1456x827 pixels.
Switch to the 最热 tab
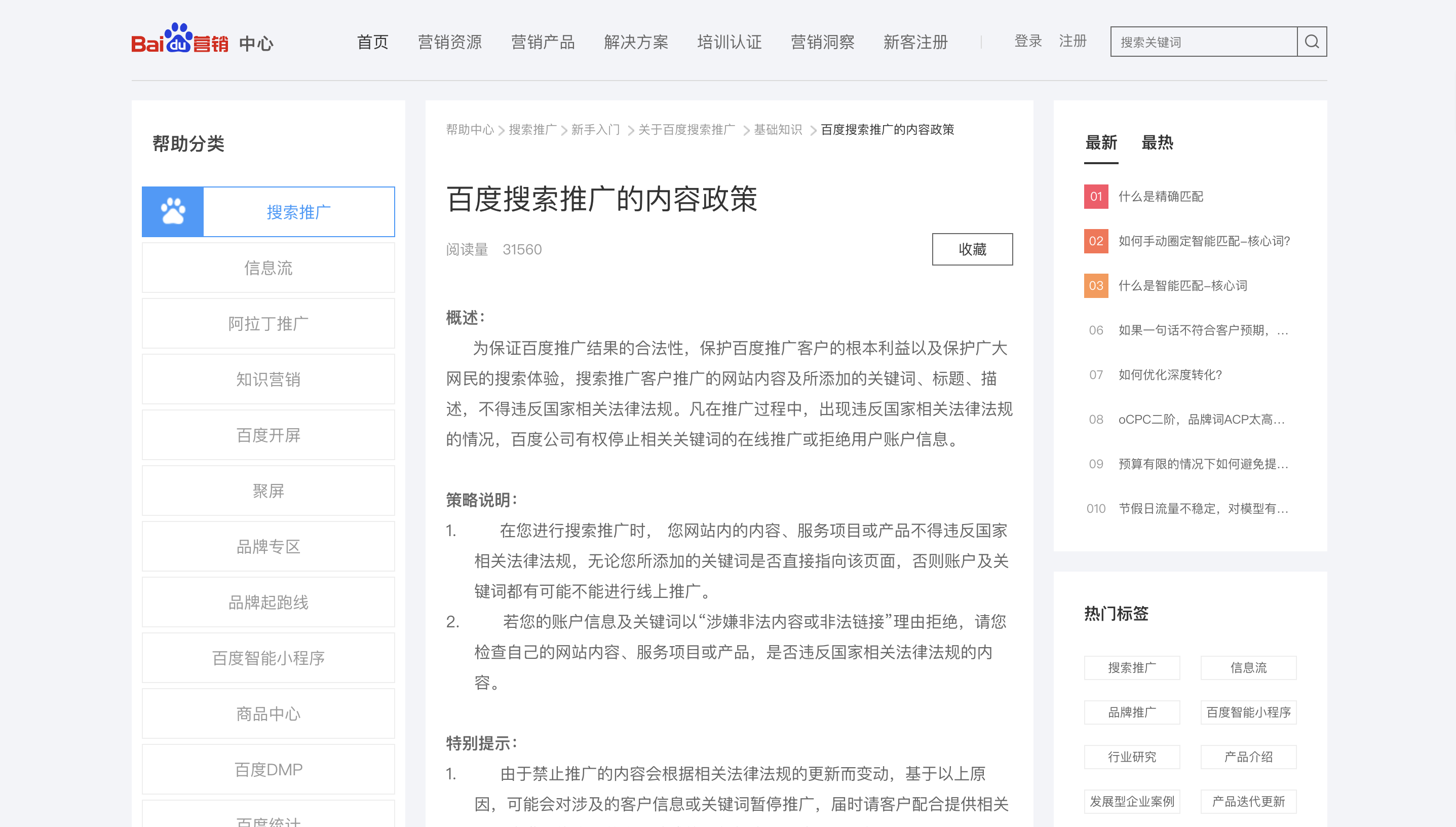tap(1156, 144)
